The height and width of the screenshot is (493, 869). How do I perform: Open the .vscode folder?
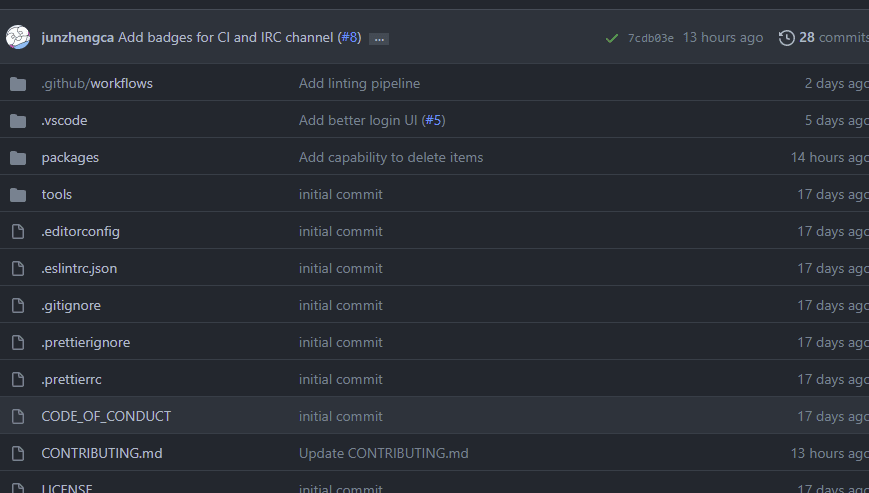(x=64, y=120)
